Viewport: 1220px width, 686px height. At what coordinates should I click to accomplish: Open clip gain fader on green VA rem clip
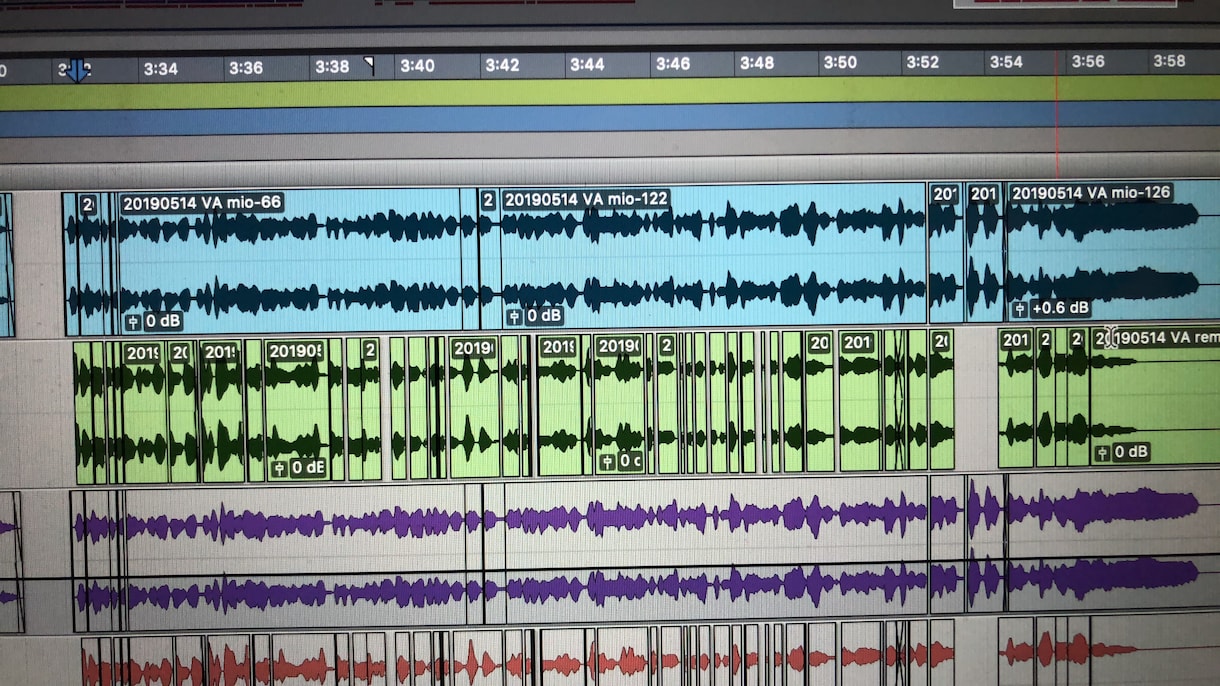click(x=1102, y=453)
